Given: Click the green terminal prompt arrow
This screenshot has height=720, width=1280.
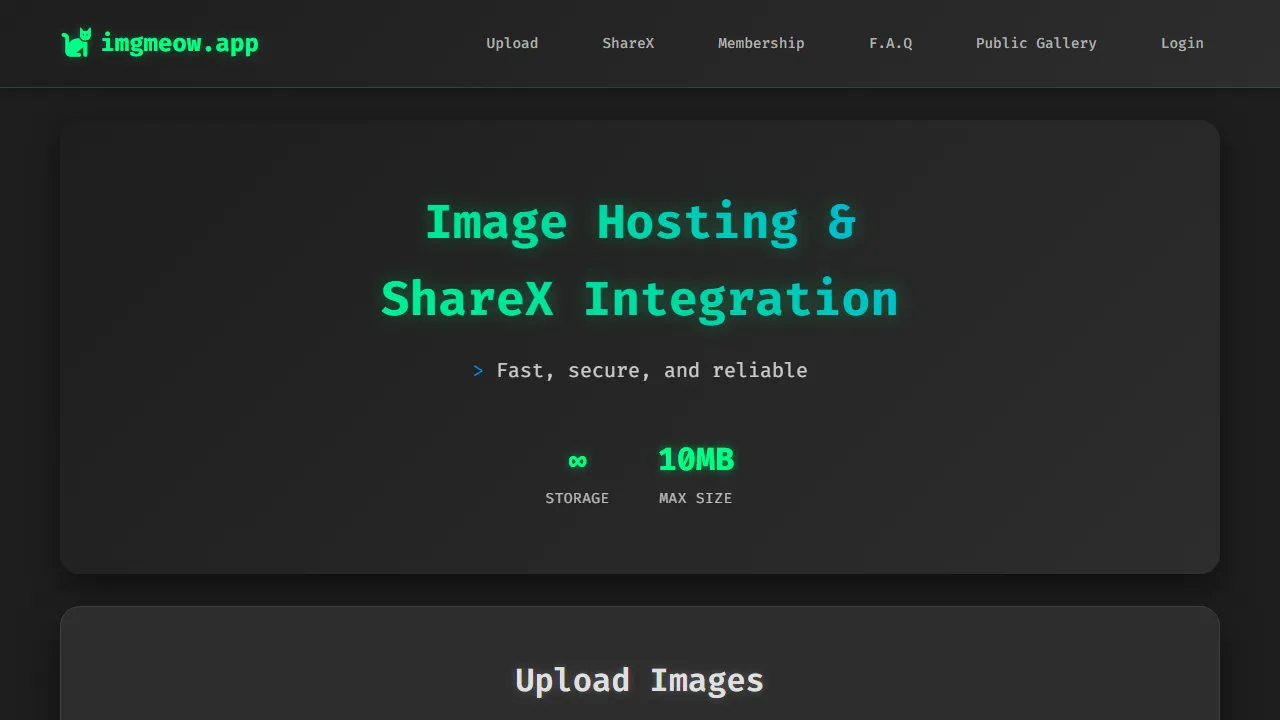Looking at the screenshot, I should point(477,370).
